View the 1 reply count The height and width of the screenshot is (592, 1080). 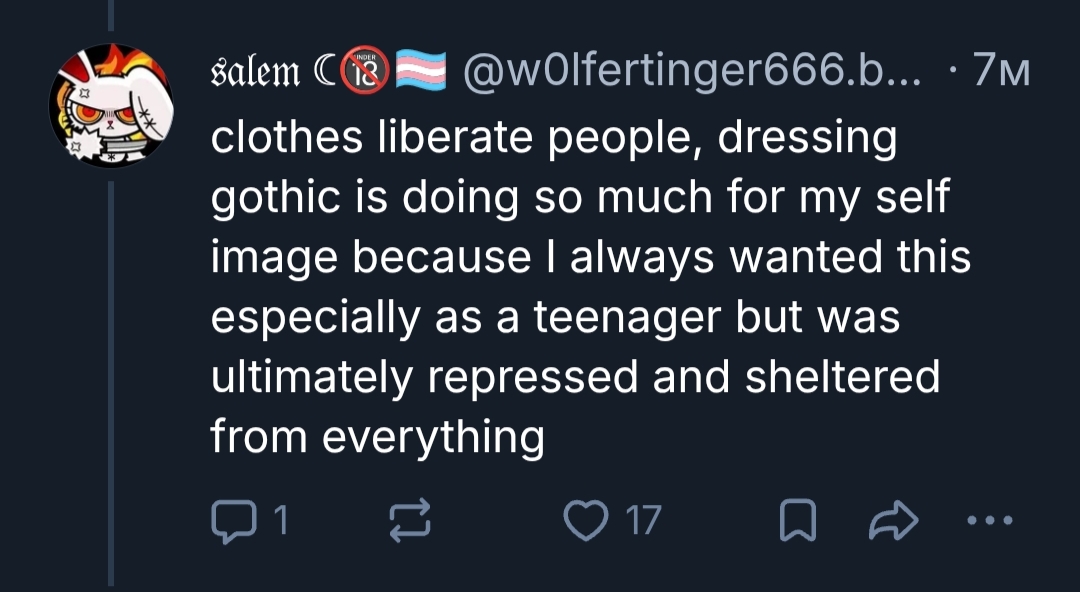281,520
